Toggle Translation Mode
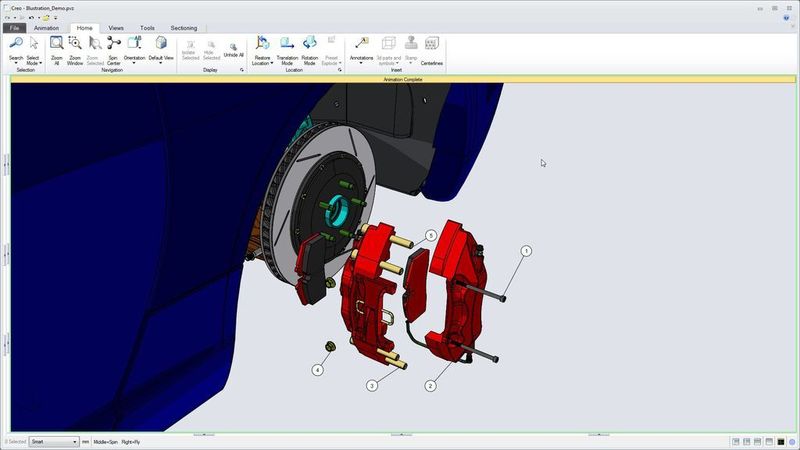The width and height of the screenshot is (800, 450). pyautogui.click(x=287, y=44)
